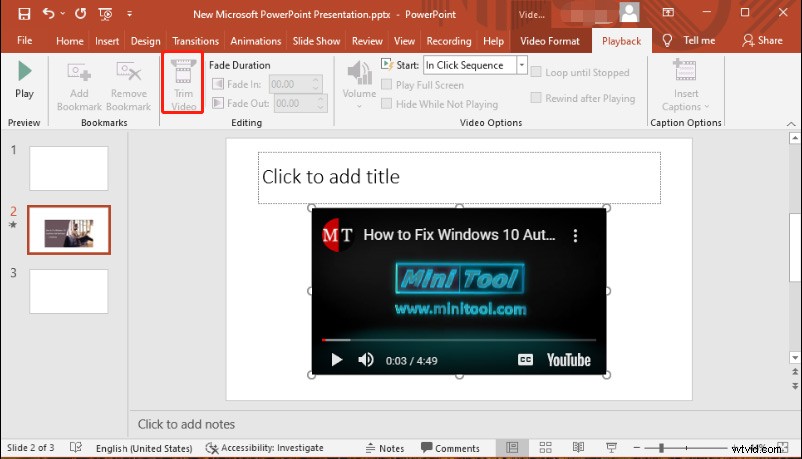The height and width of the screenshot is (459, 802).
Task: Start presentation from beginning icon
Action: coord(105,14)
